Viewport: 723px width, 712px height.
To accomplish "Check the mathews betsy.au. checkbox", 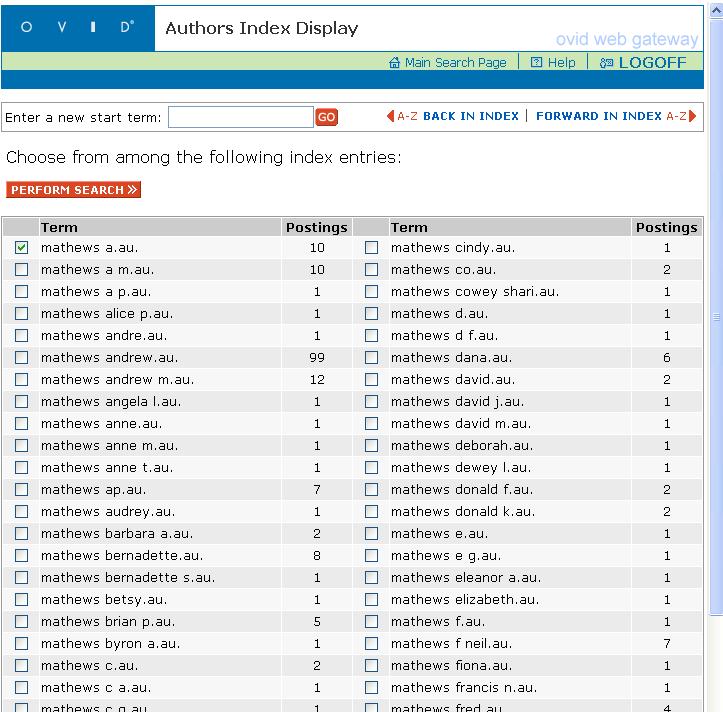I will (21, 599).
